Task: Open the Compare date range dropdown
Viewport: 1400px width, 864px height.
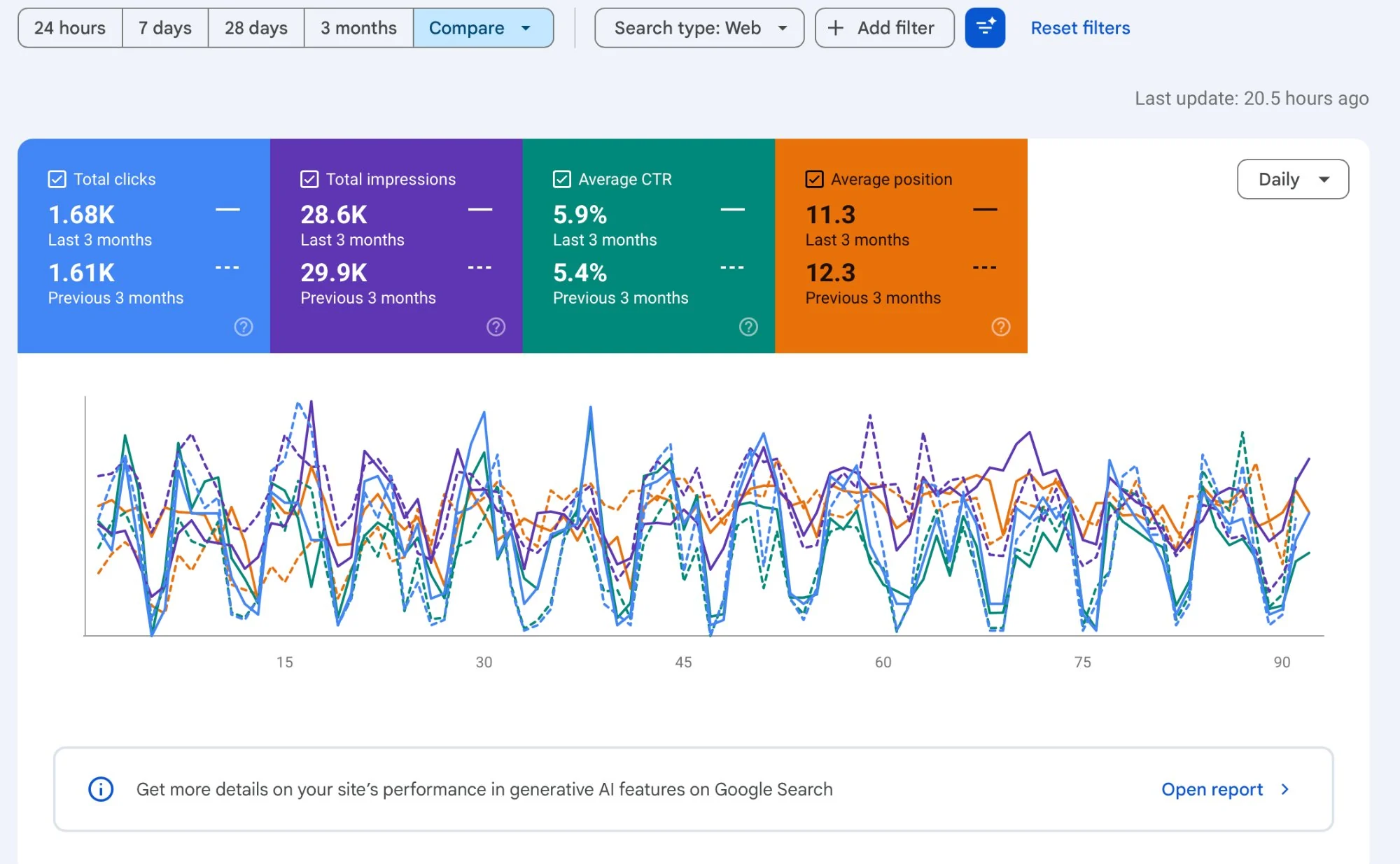Action: (483, 28)
